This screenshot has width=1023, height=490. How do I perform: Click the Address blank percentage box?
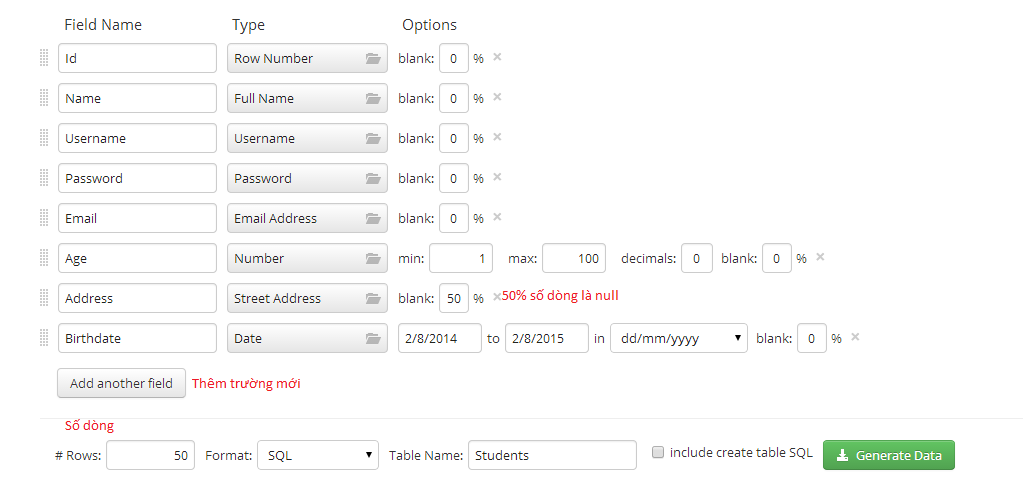pos(453,298)
